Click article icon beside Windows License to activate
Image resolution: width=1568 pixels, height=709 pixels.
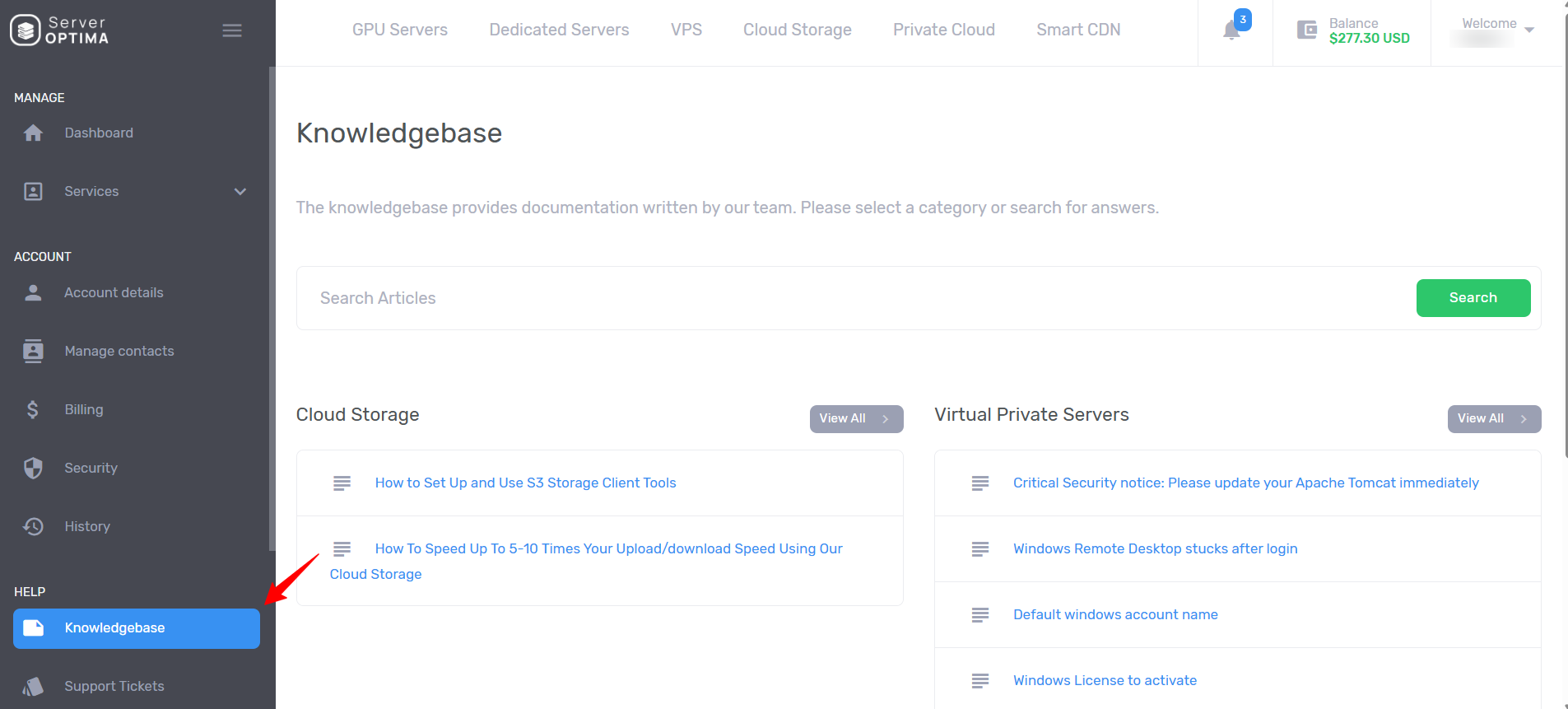pyautogui.click(x=979, y=681)
